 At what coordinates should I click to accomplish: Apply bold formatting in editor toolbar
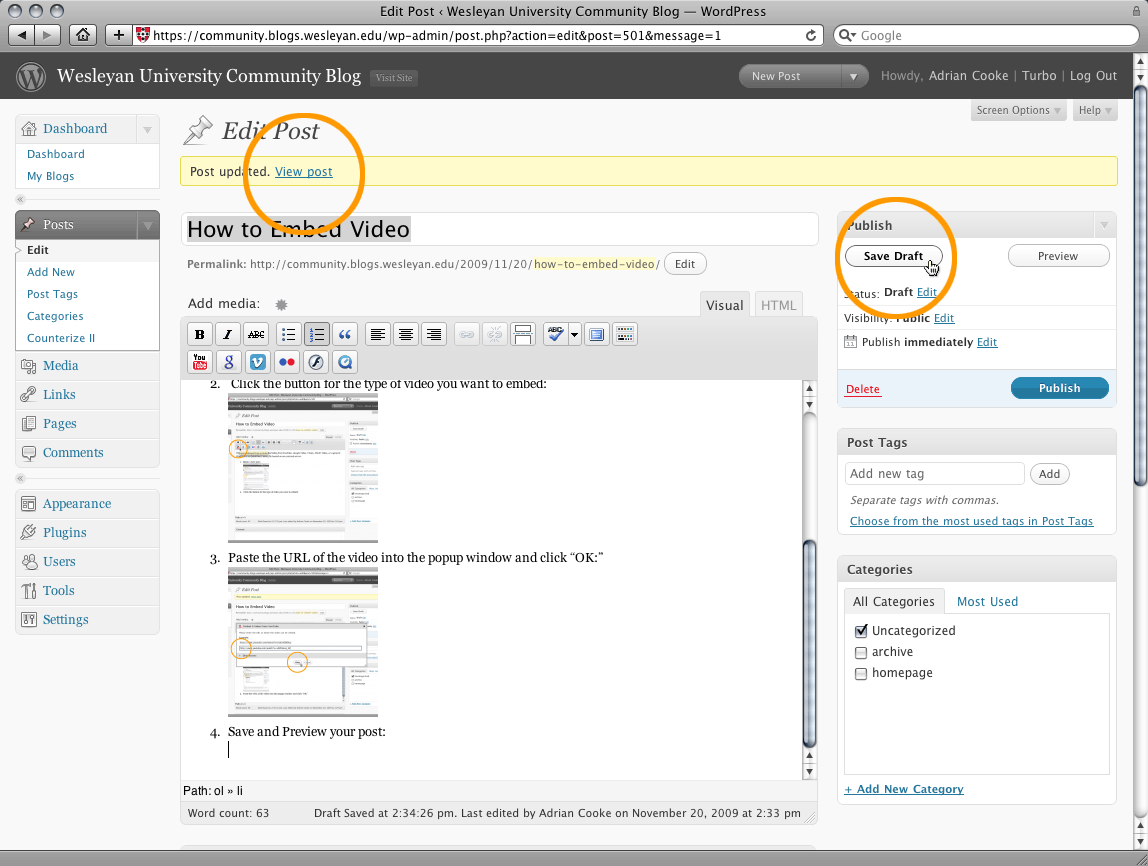[x=199, y=335]
